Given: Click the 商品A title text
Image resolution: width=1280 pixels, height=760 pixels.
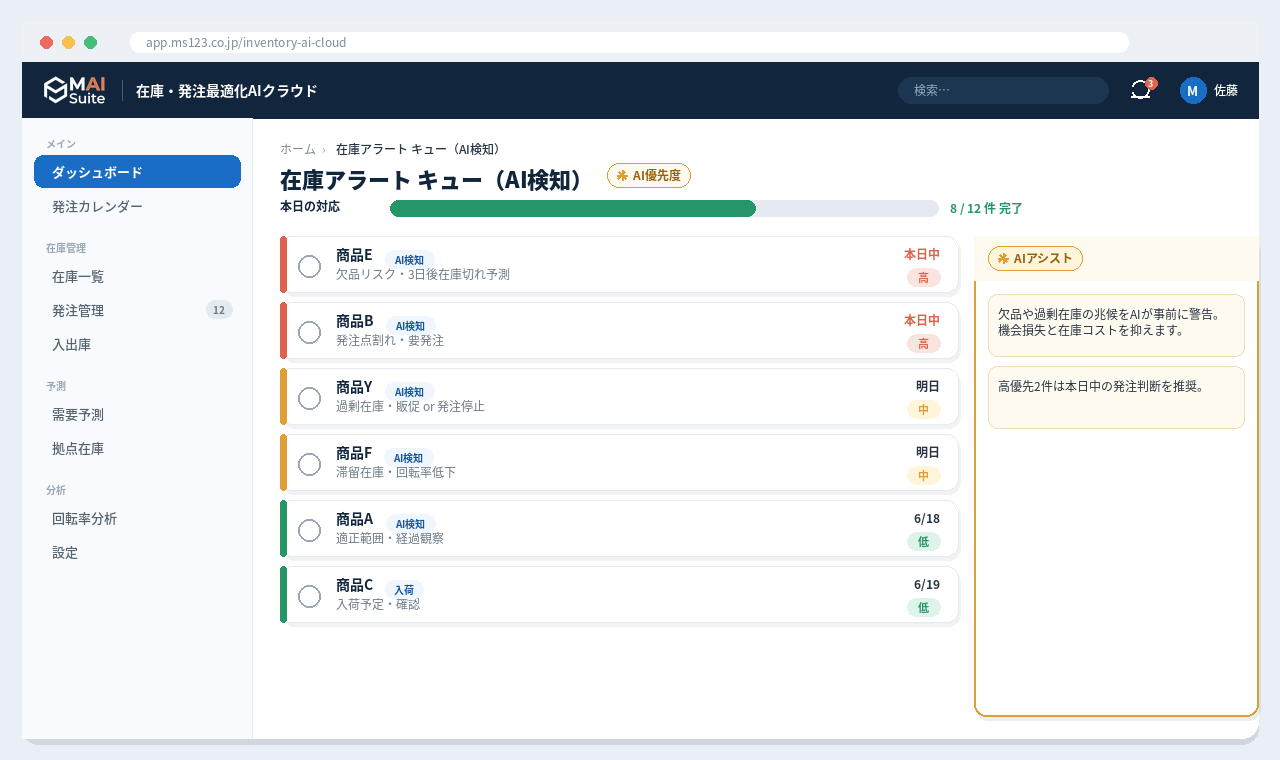Looking at the screenshot, I should tap(355, 519).
